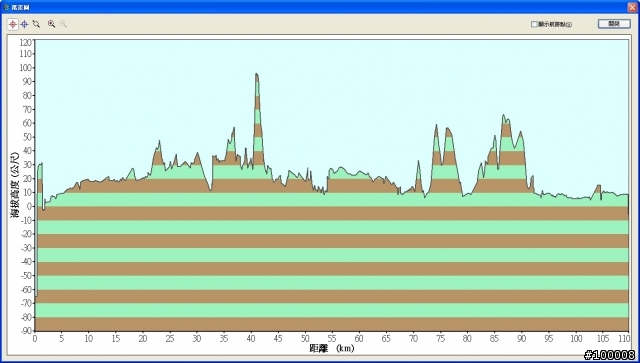This screenshot has height=363, width=640.
Task: Click the 0 label on elevation axis
Action: 29,207
